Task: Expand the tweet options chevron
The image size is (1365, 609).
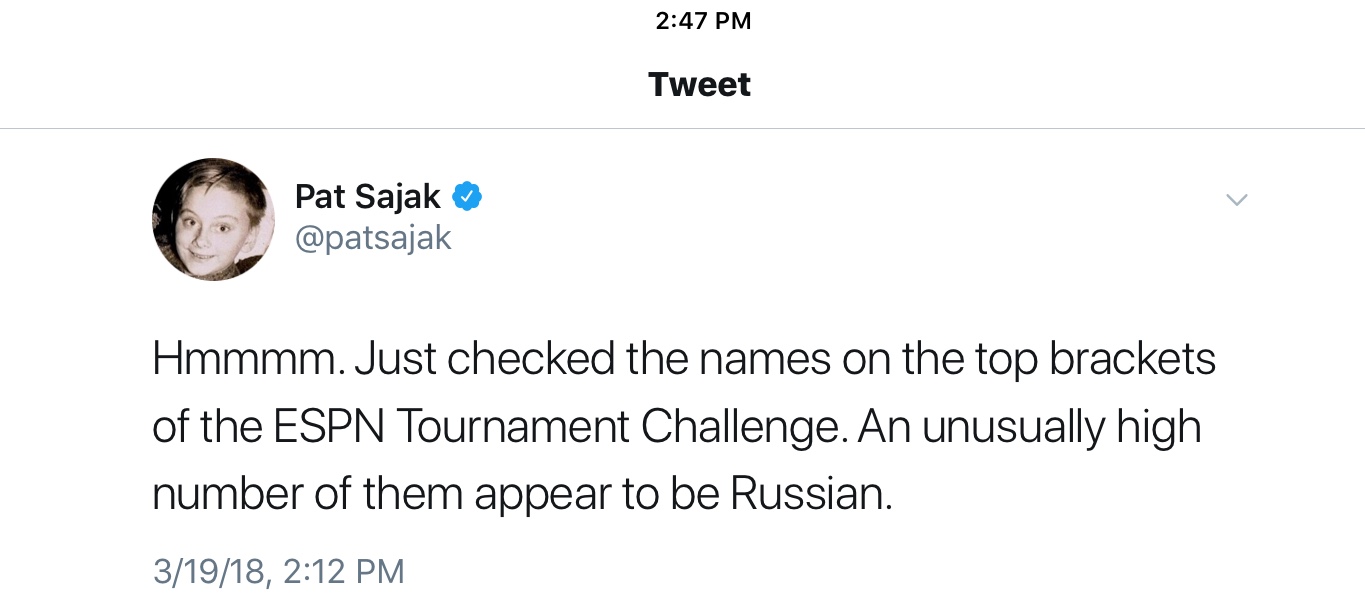Action: point(1237,200)
